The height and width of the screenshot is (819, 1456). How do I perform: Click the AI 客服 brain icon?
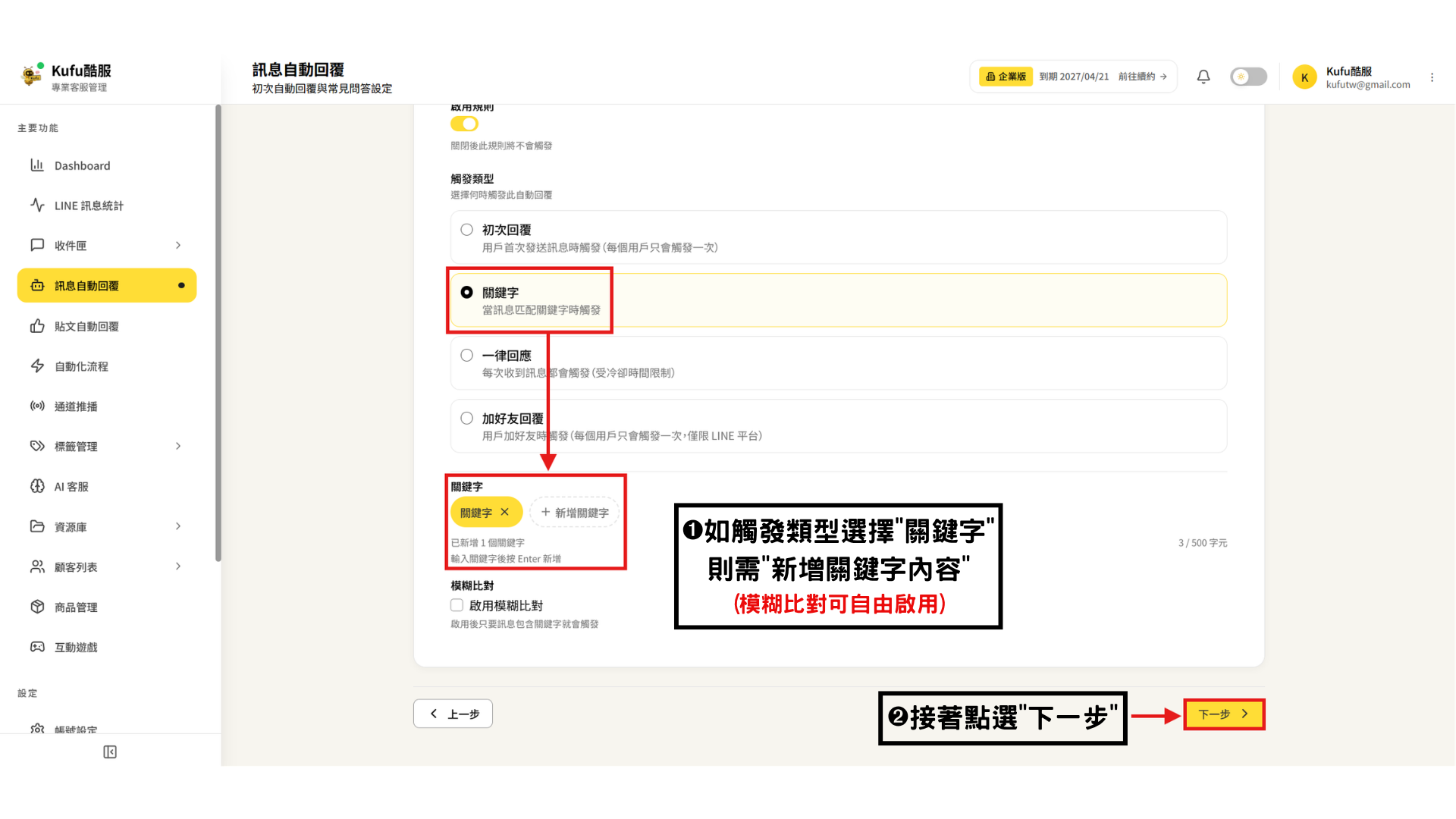37,486
